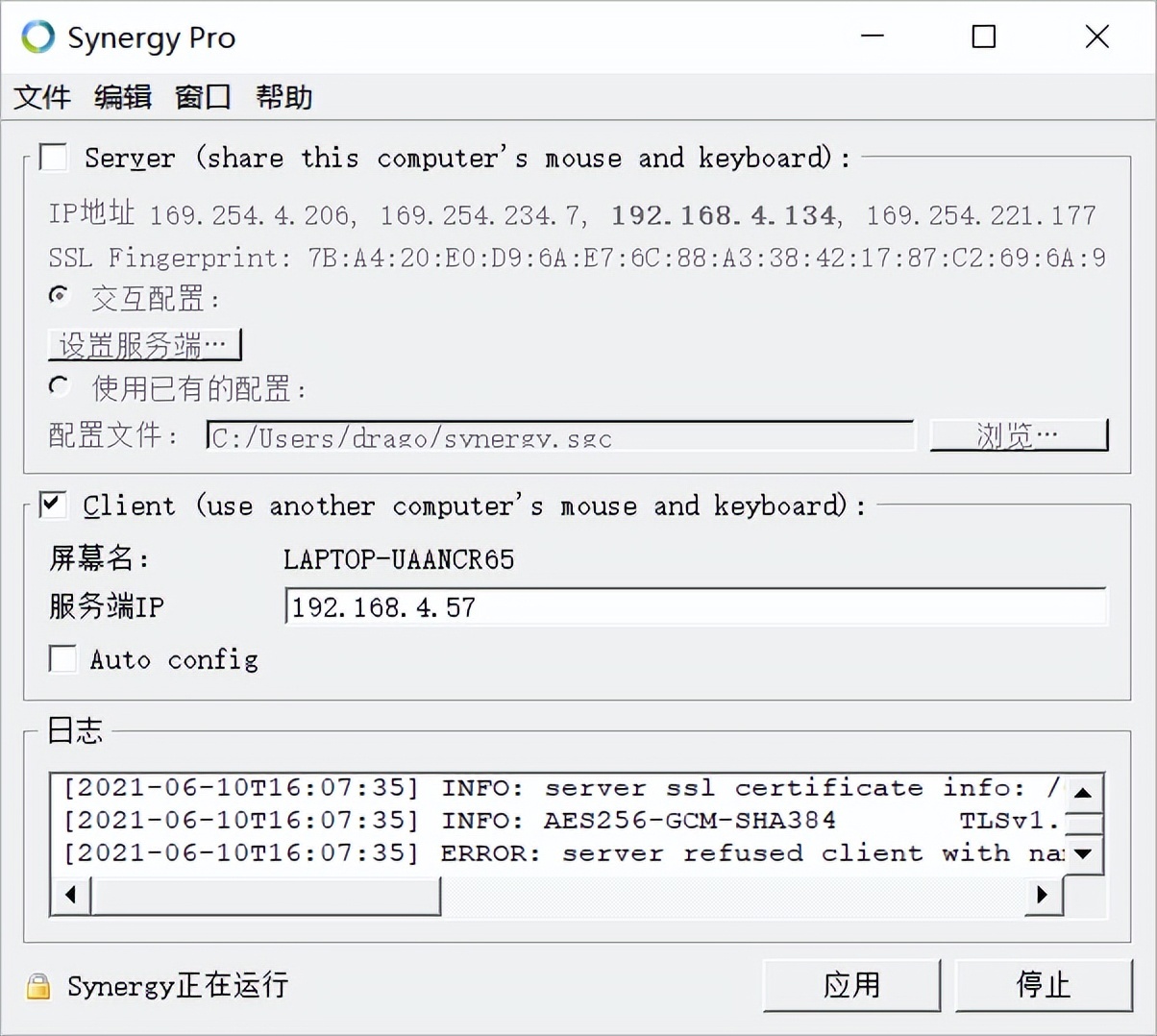
Task: Click the log vertical scrollbar thumb
Action: (x=1083, y=824)
